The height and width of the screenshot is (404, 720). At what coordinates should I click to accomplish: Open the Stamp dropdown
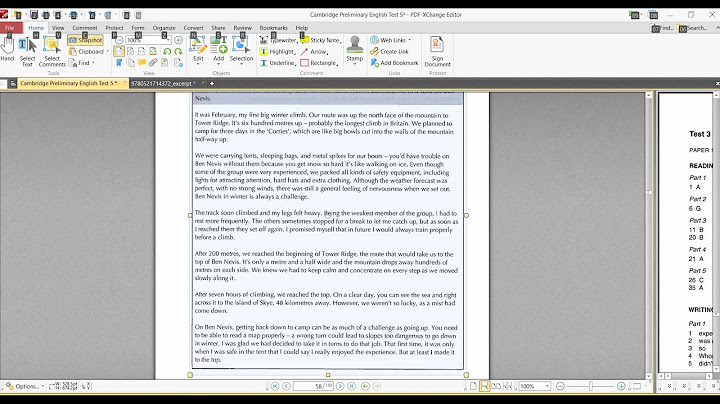(354, 50)
